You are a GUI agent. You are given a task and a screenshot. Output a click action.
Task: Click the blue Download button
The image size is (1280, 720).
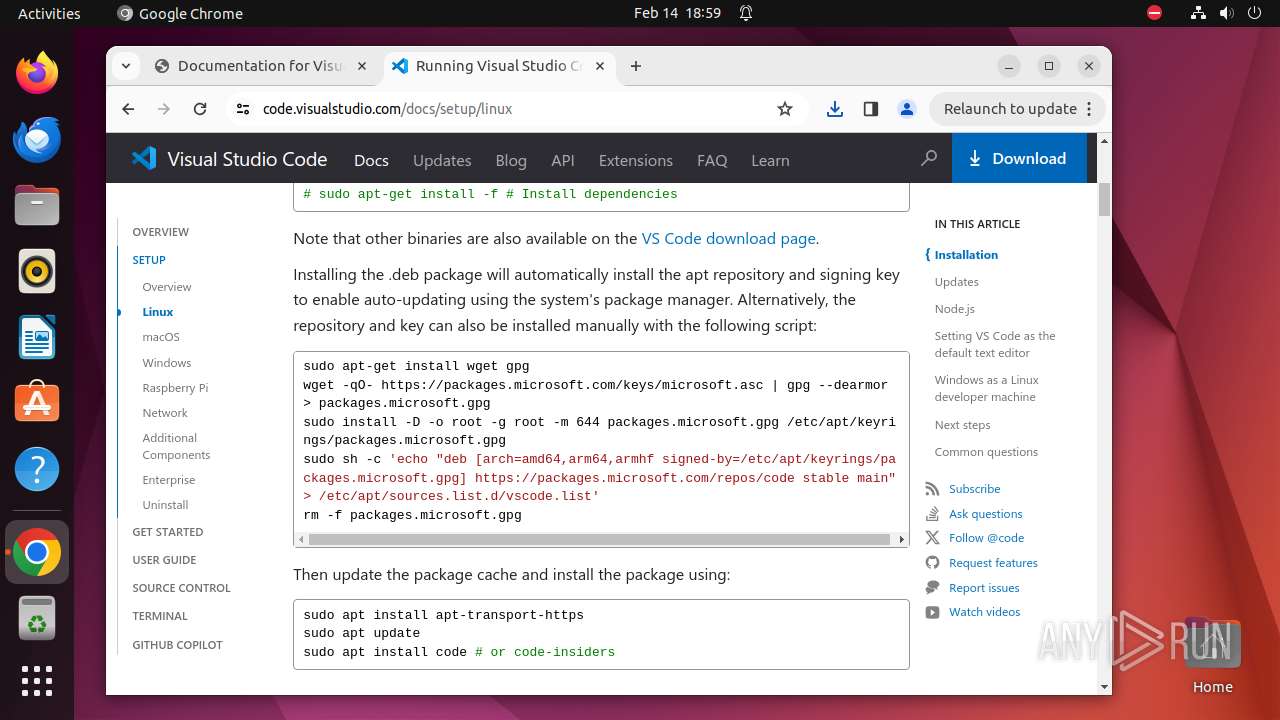point(1018,158)
